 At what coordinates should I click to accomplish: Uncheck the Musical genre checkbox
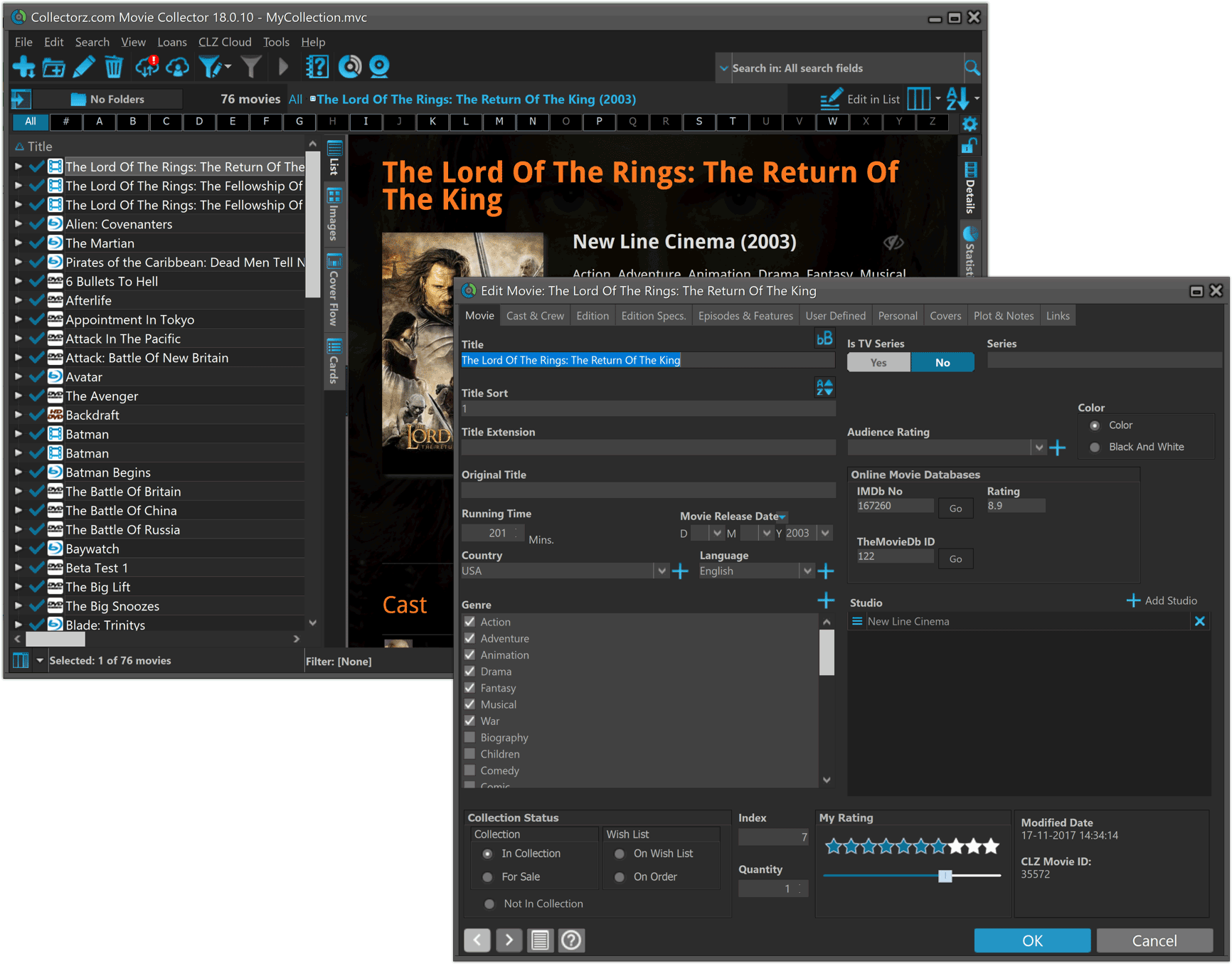click(469, 704)
